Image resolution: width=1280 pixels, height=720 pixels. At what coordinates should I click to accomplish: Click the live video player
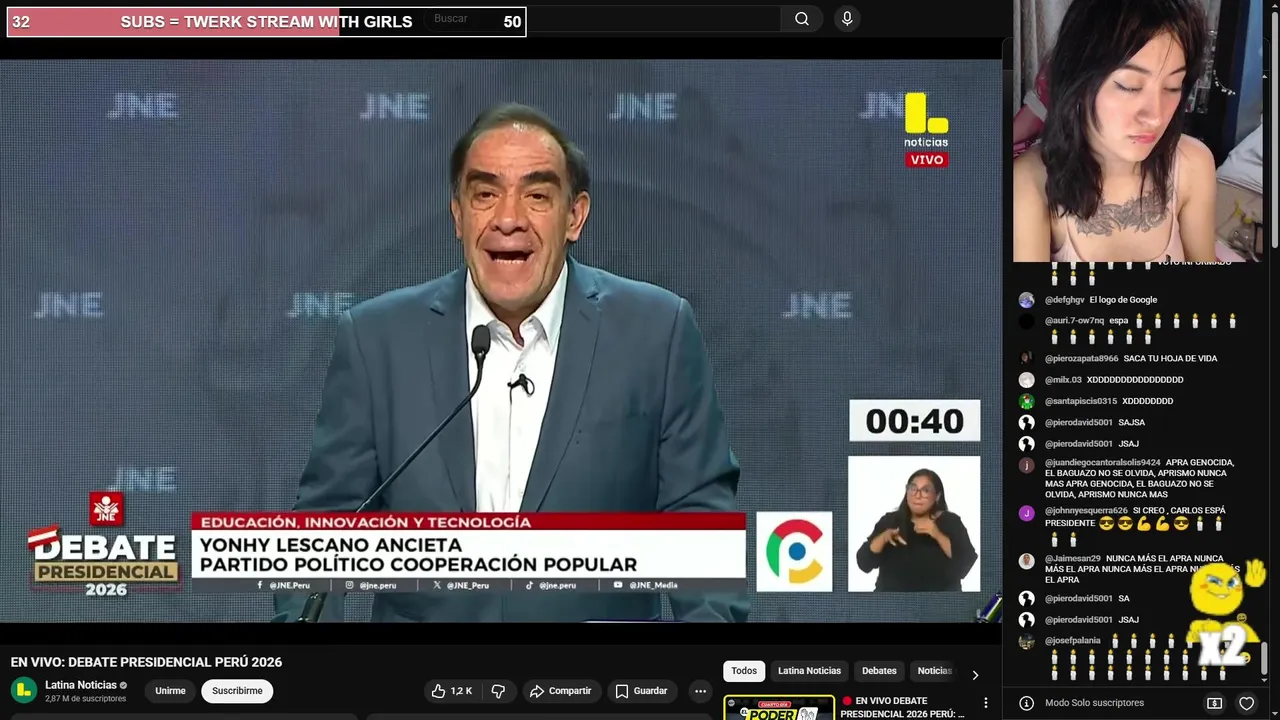pos(501,341)
